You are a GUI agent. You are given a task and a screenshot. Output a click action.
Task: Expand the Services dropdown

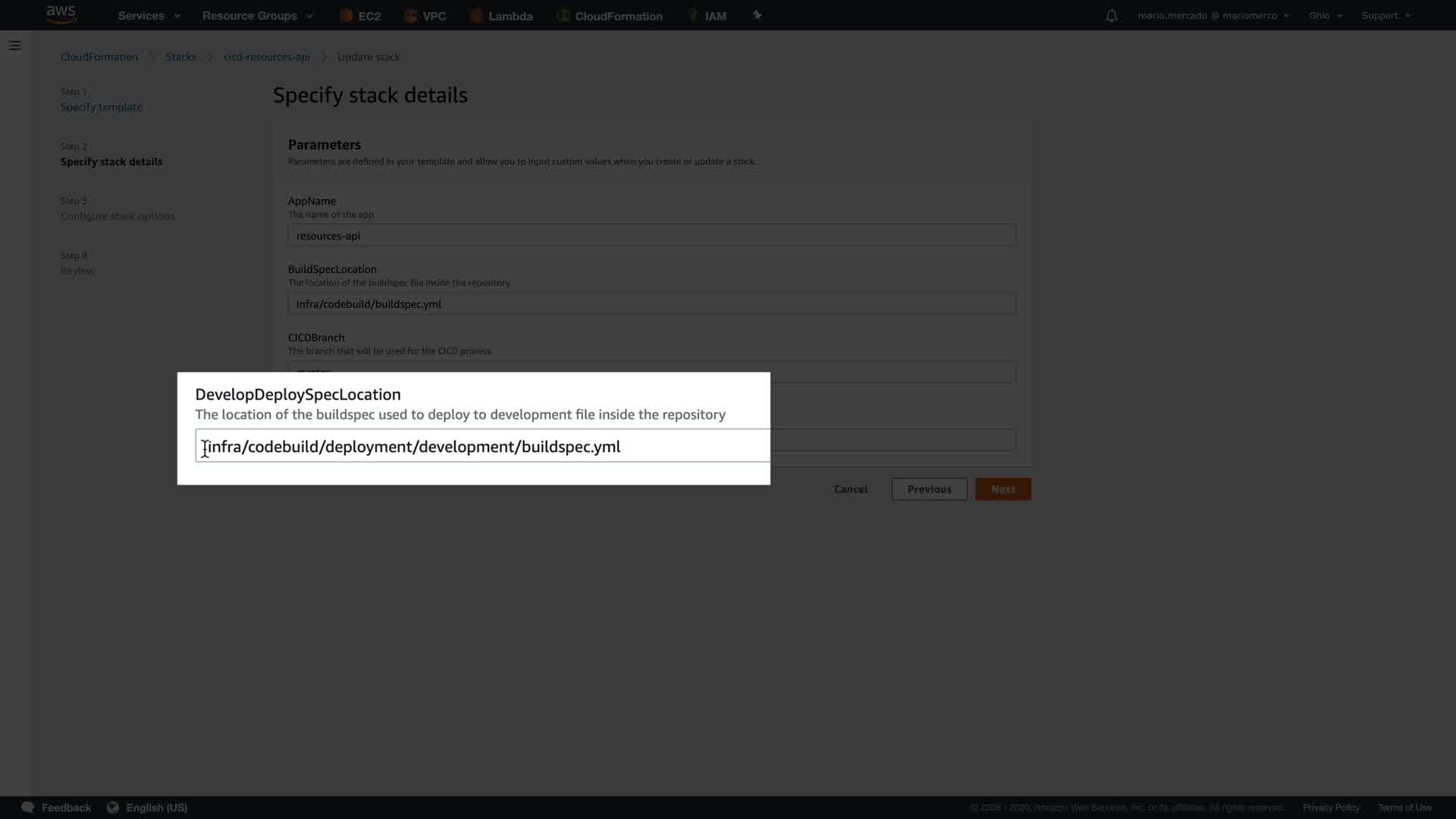coord(149,16)
